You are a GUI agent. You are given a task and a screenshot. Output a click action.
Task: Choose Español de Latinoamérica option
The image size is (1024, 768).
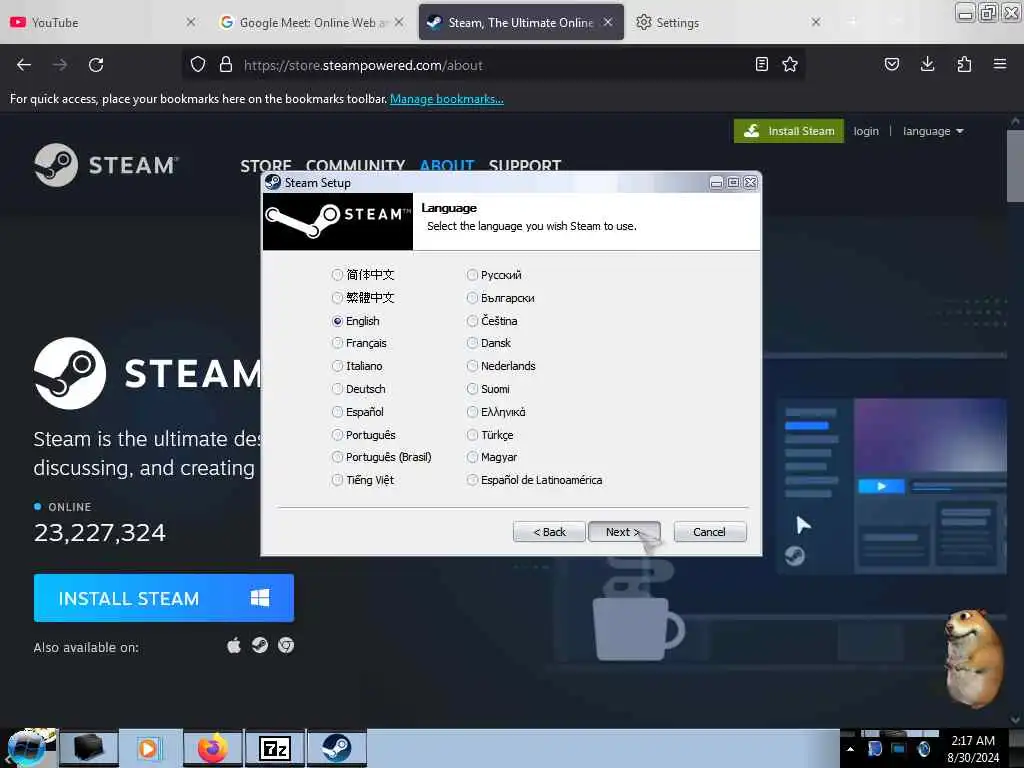(535, 480)
